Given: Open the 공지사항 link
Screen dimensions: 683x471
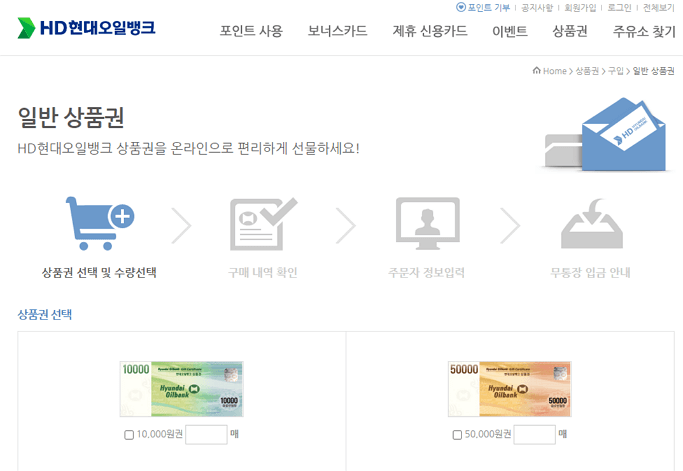Looking at the screenshot, I should 537,7.
